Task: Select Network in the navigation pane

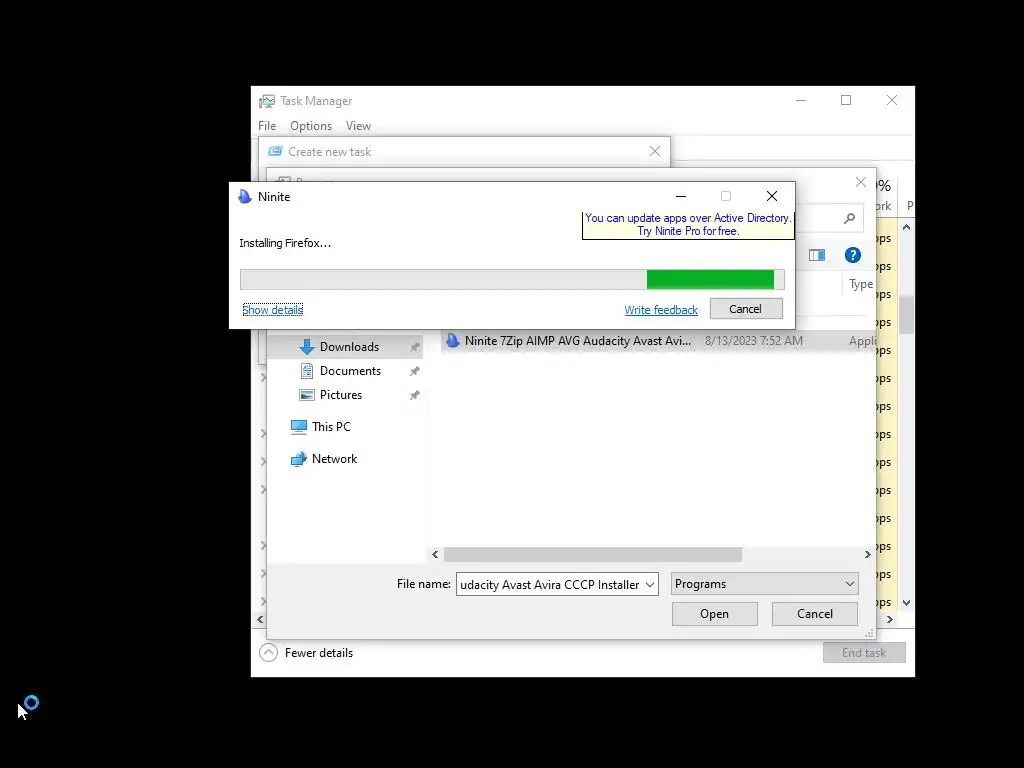Action: click(x=334, y=459)
